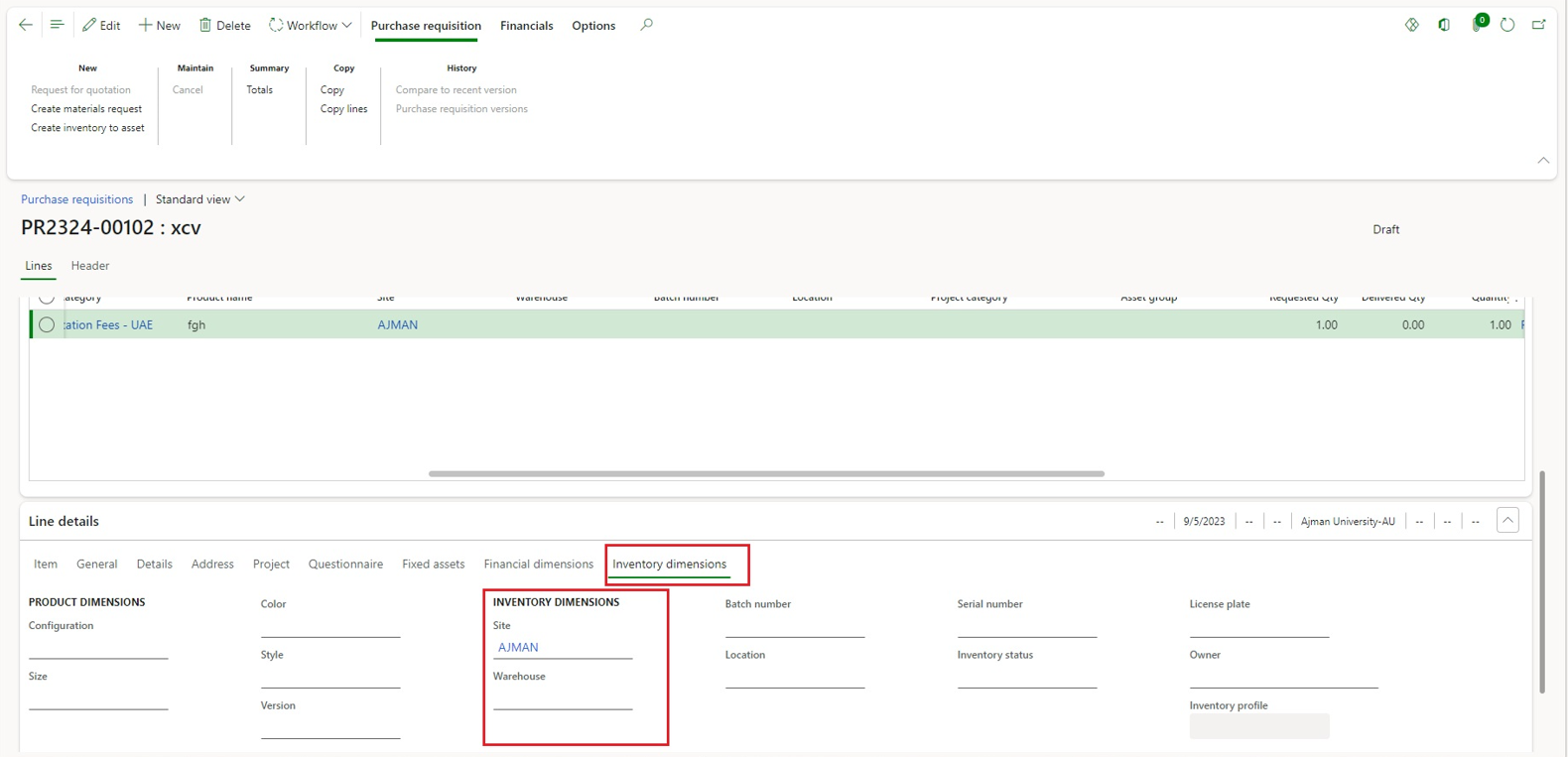This screenshot has height=757, width=1568.
Task: Open the navigation list hamburger icon
Action: point(57,25)
